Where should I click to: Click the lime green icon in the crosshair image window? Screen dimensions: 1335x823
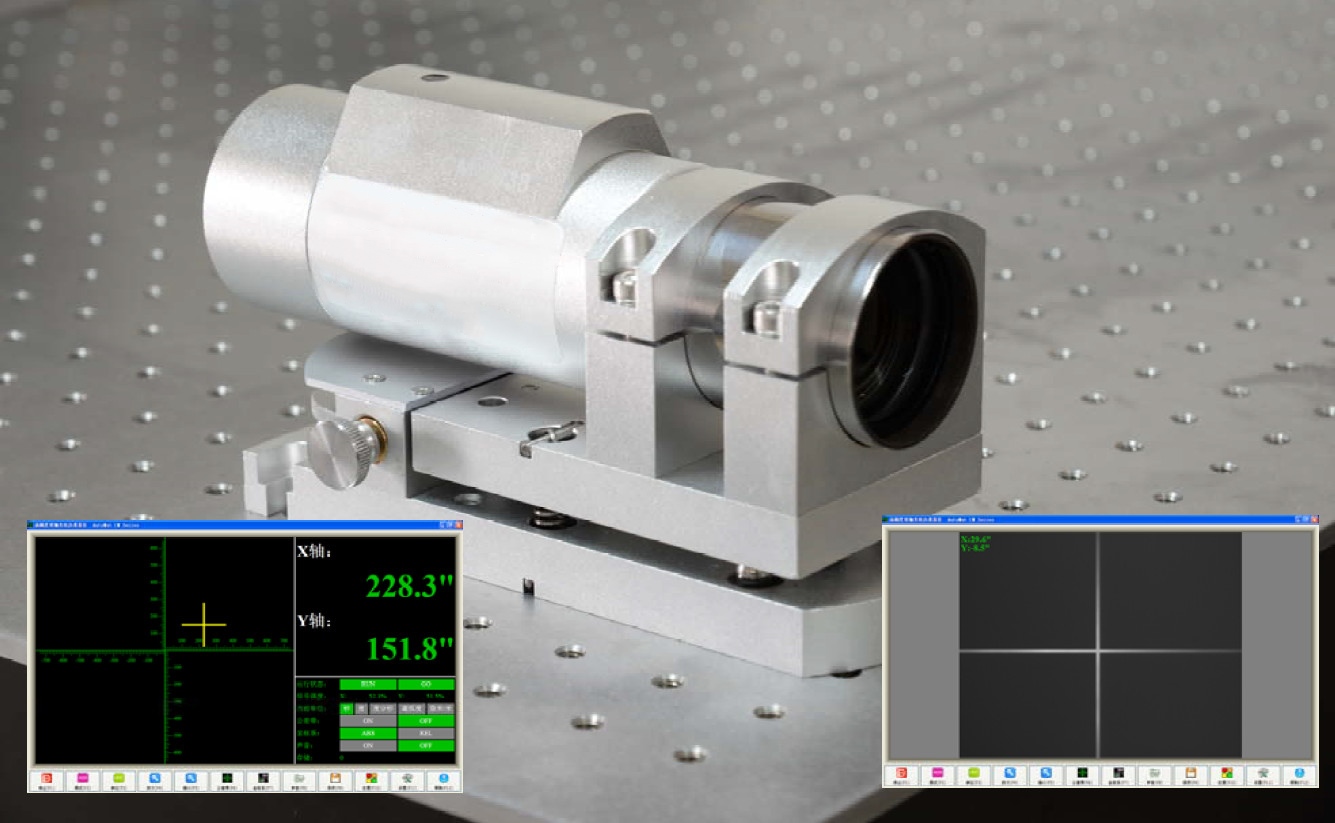tap(973, 774)
